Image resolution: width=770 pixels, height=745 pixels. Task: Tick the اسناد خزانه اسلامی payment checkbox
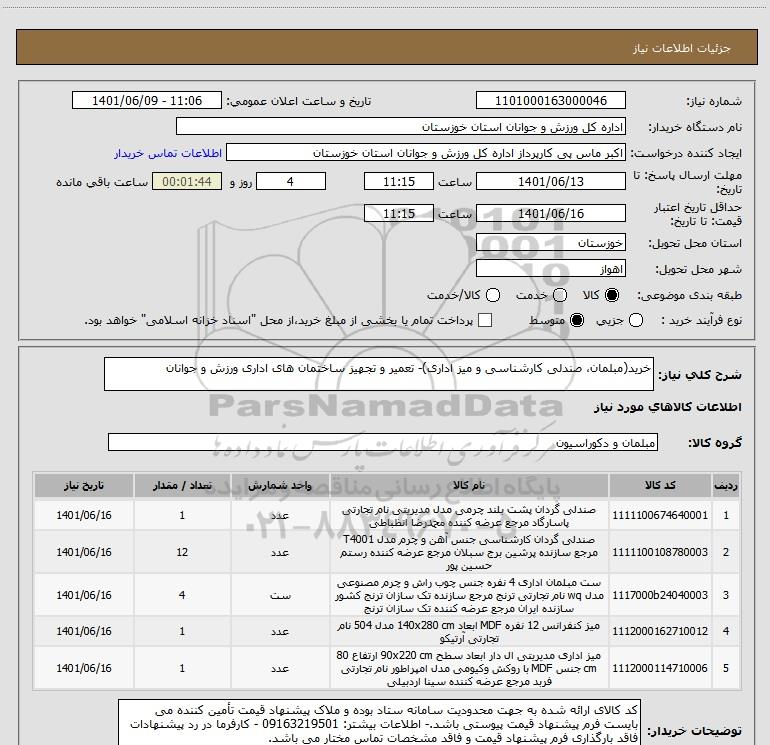(485, 320)
